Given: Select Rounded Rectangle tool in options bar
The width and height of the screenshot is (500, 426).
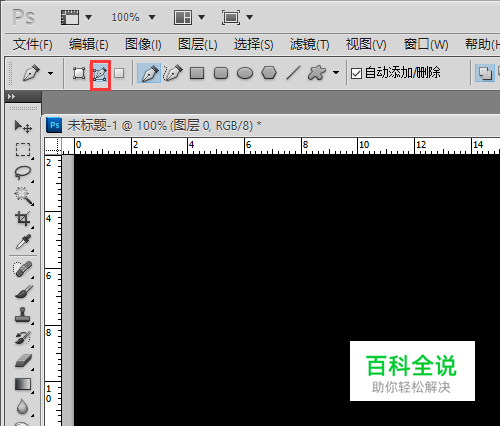Looking at the screenshot, I should tap(221, 73).
